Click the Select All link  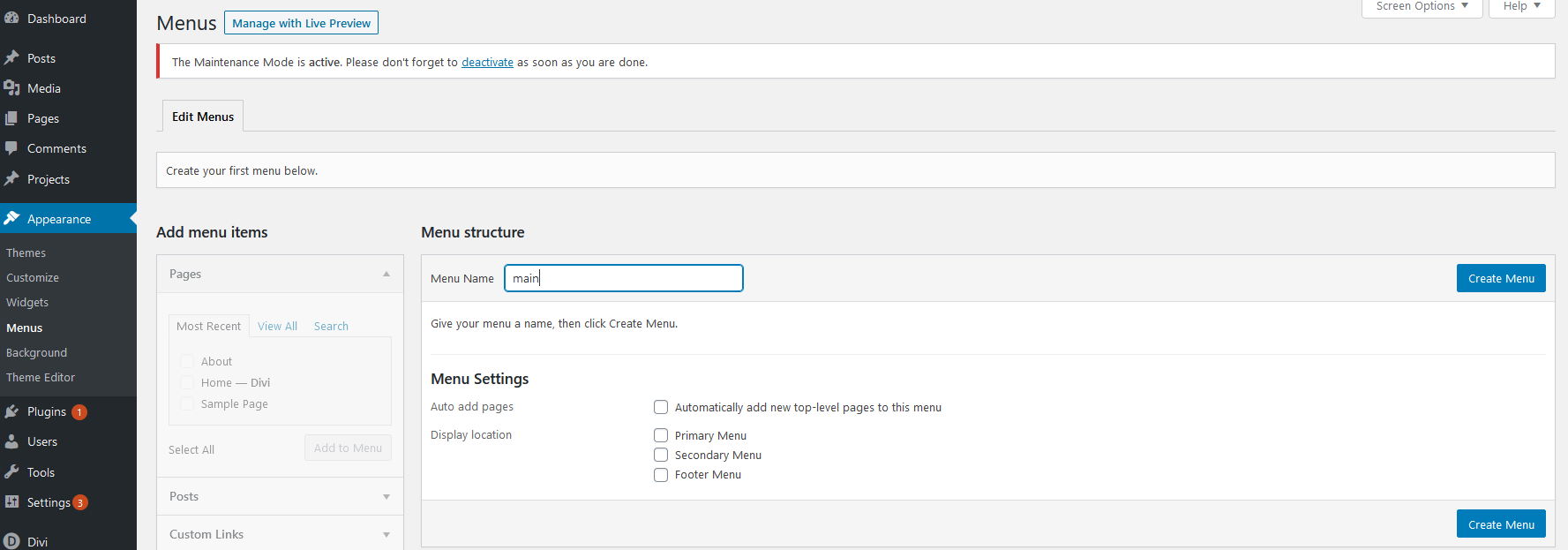(191, 449)
